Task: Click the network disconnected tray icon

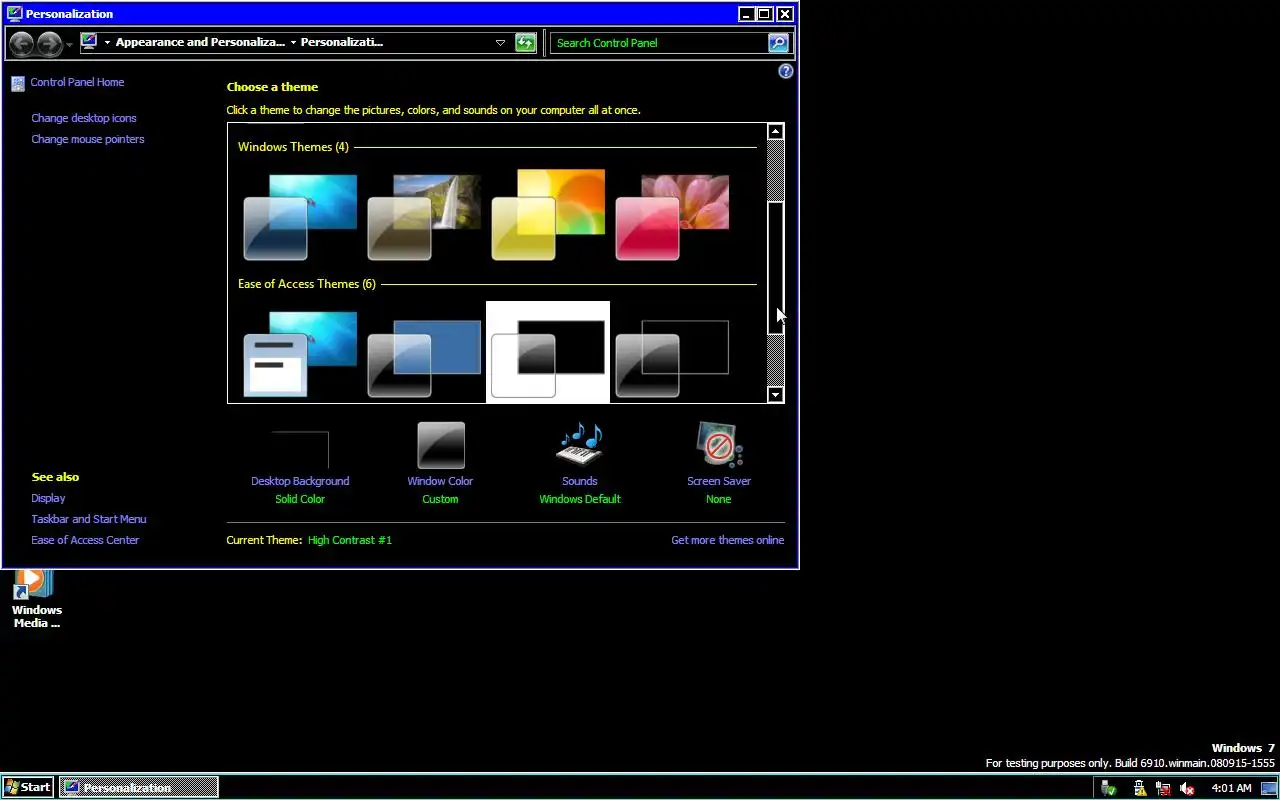Action: click(1162, 788)
